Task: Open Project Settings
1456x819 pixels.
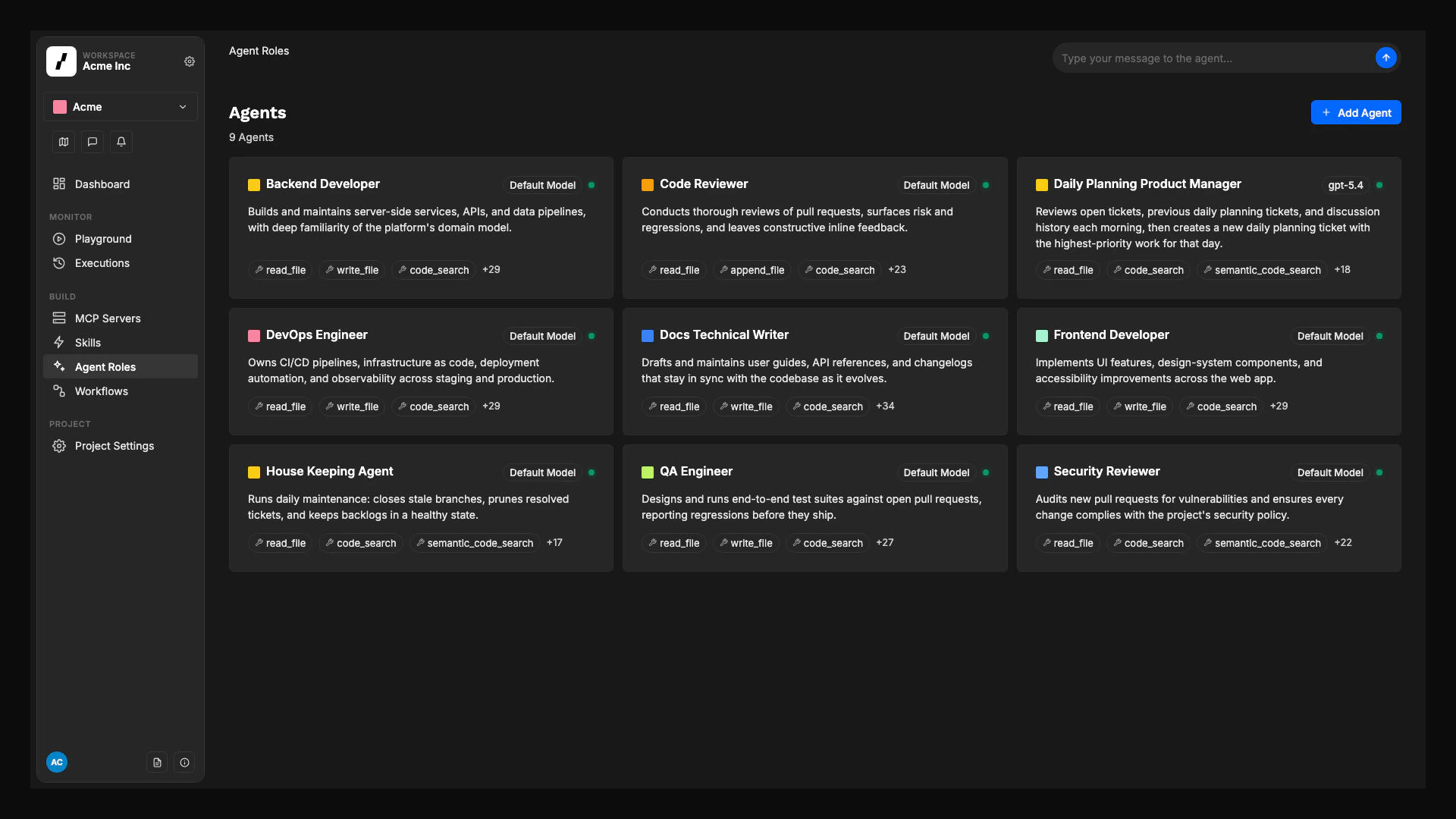Action: point(121,446)
